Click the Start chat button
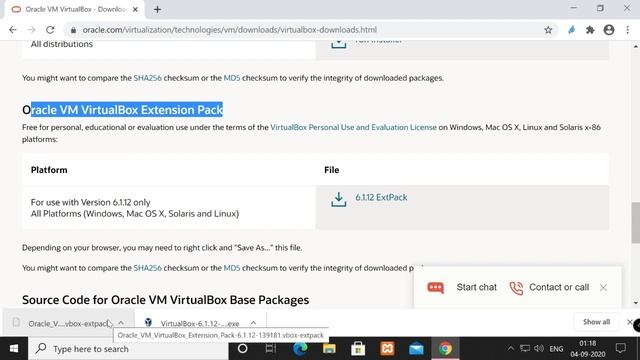 click(x=476, y=287)
